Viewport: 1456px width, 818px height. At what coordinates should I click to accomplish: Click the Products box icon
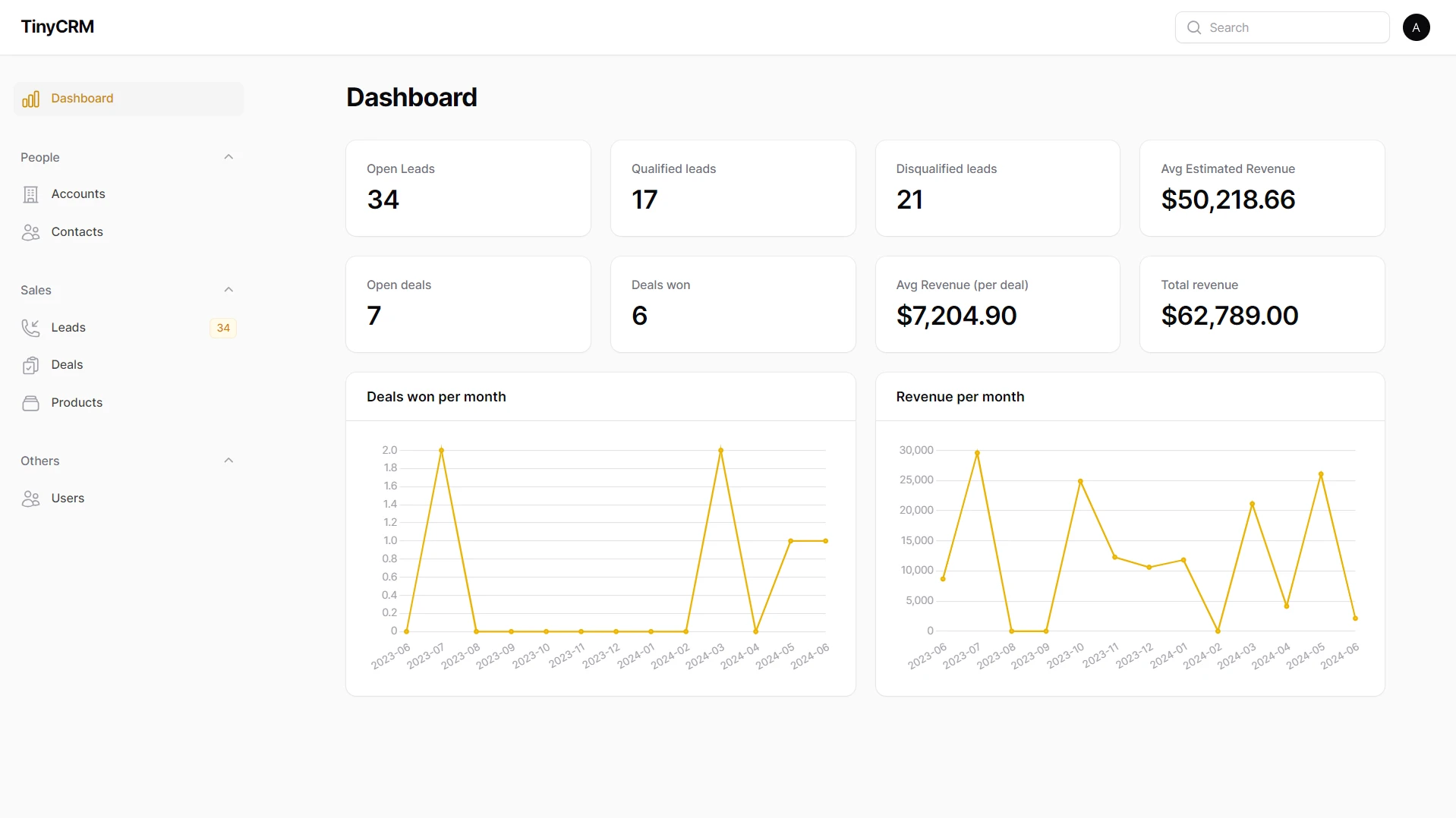30,403
